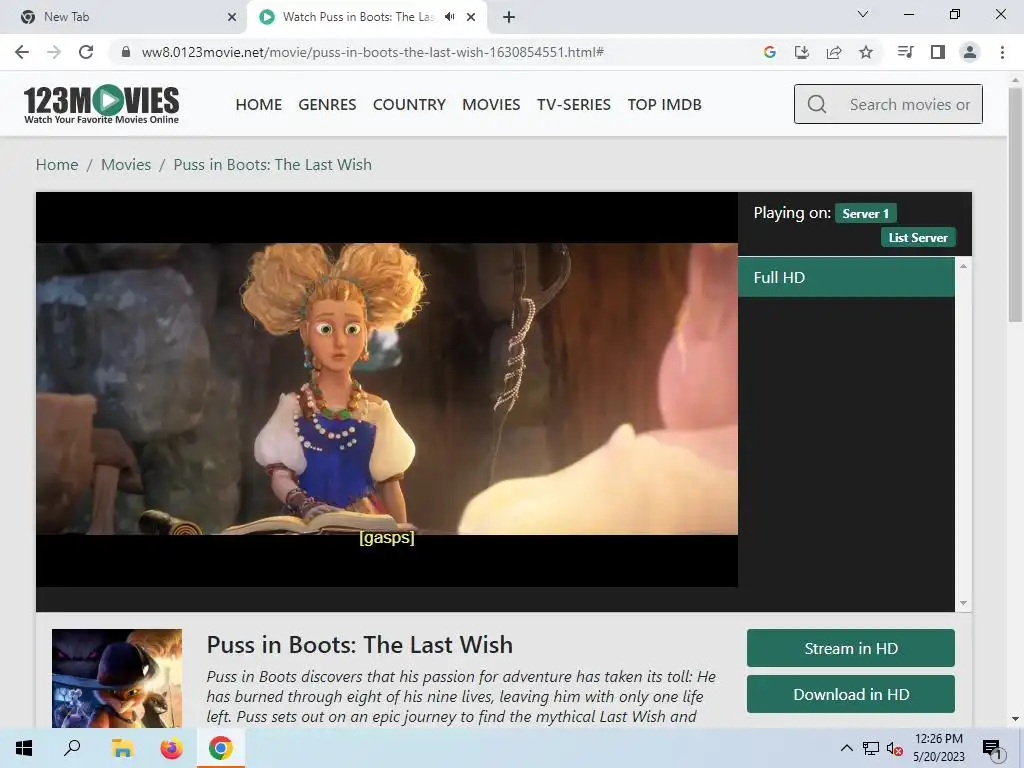Open the Chrome three-dot menu

pos(1002,52)
